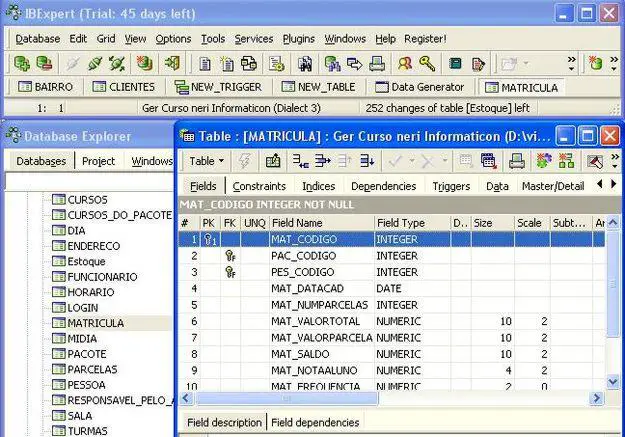This screenshot has width=625, height=437.
Task: Click the Export icon in Table window toolbar
Action: point(273,161)
